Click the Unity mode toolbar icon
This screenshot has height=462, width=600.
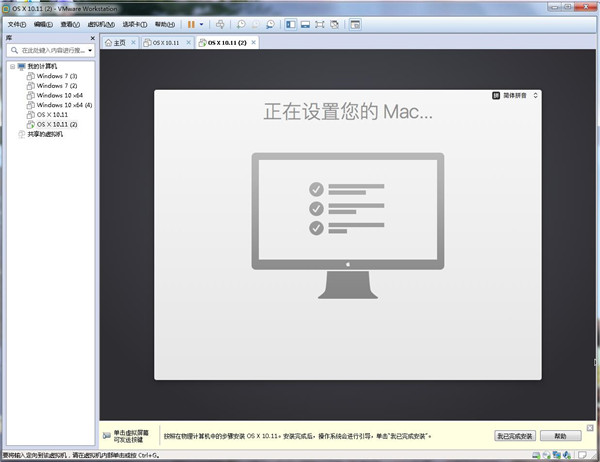point(334,24)
